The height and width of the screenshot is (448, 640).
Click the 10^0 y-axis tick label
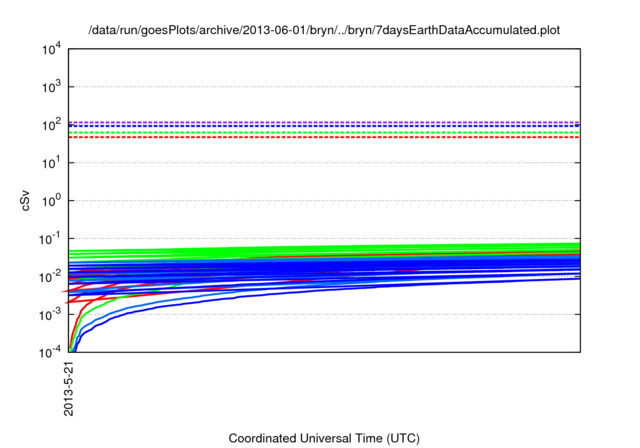pos(51,200)
